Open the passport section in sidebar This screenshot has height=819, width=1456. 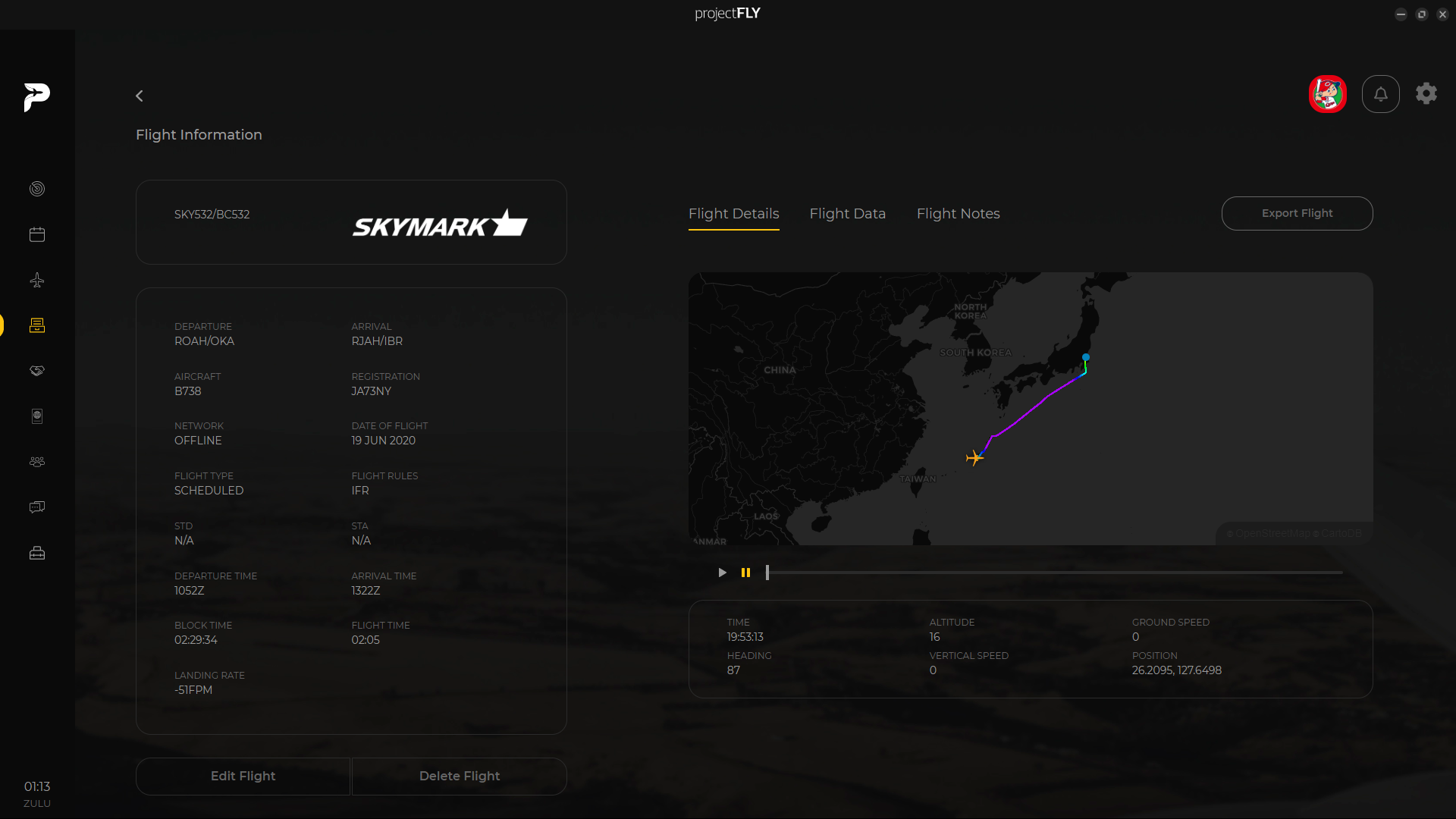pos(37,416)
